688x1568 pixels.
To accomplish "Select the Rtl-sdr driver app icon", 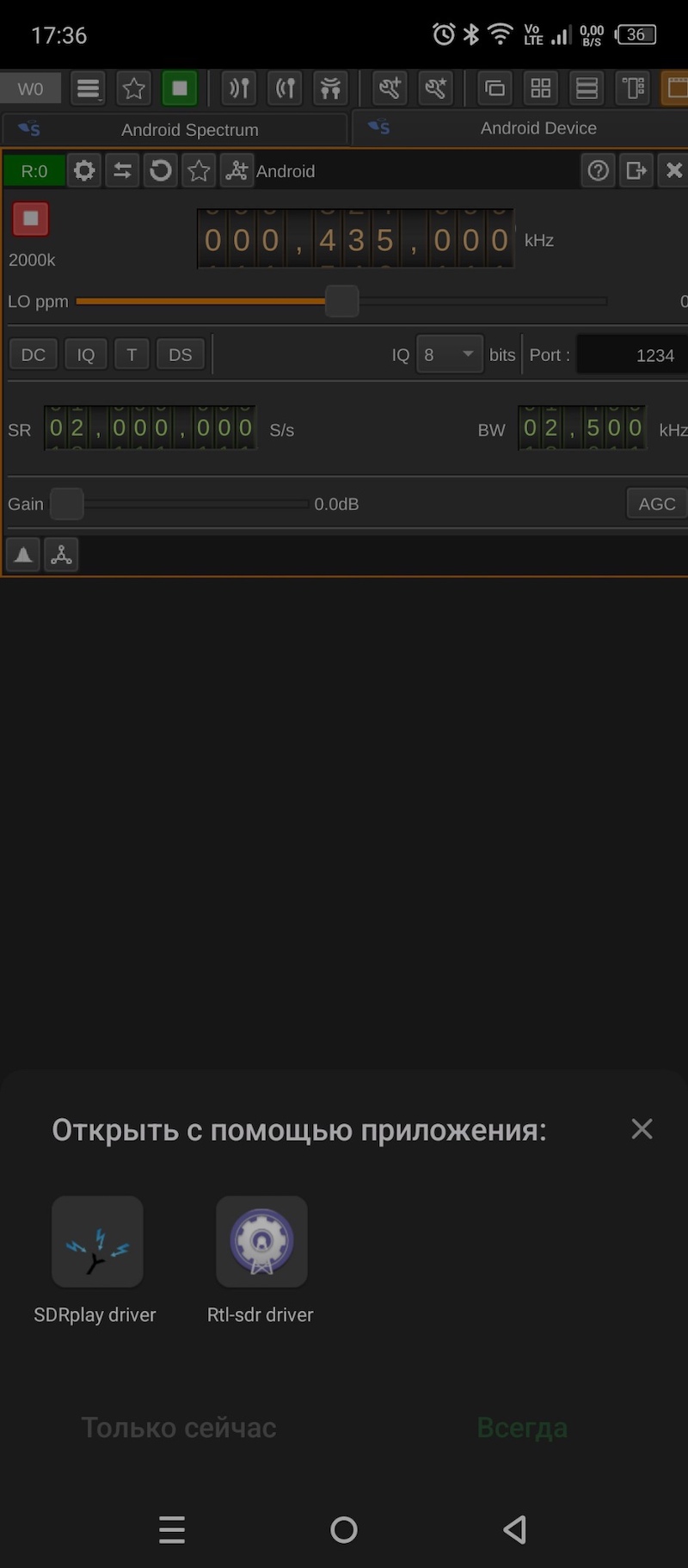I will pyautogui.click(x=261, y=1241).
